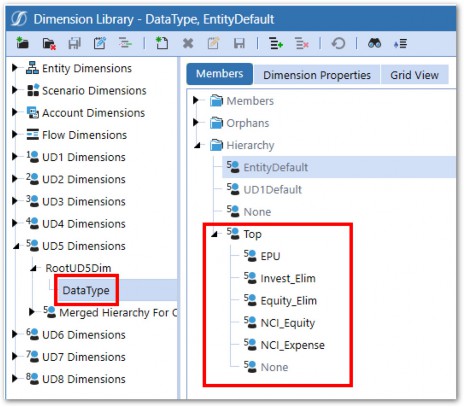Screen dimensions: 464x407
Task: Expand the Orphans folder
Action: [x=196, y=123]
